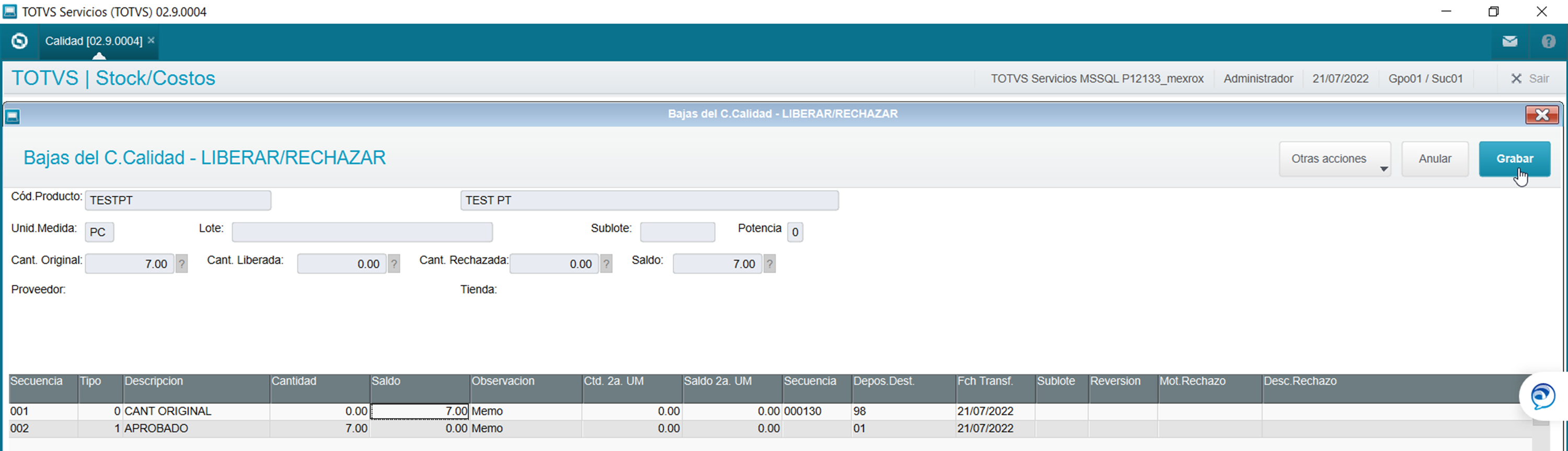Click the Memo cell in APROBADO row
Viewport: 1568px width, 451px height.
pyautogui.click(x=526, y=429)
